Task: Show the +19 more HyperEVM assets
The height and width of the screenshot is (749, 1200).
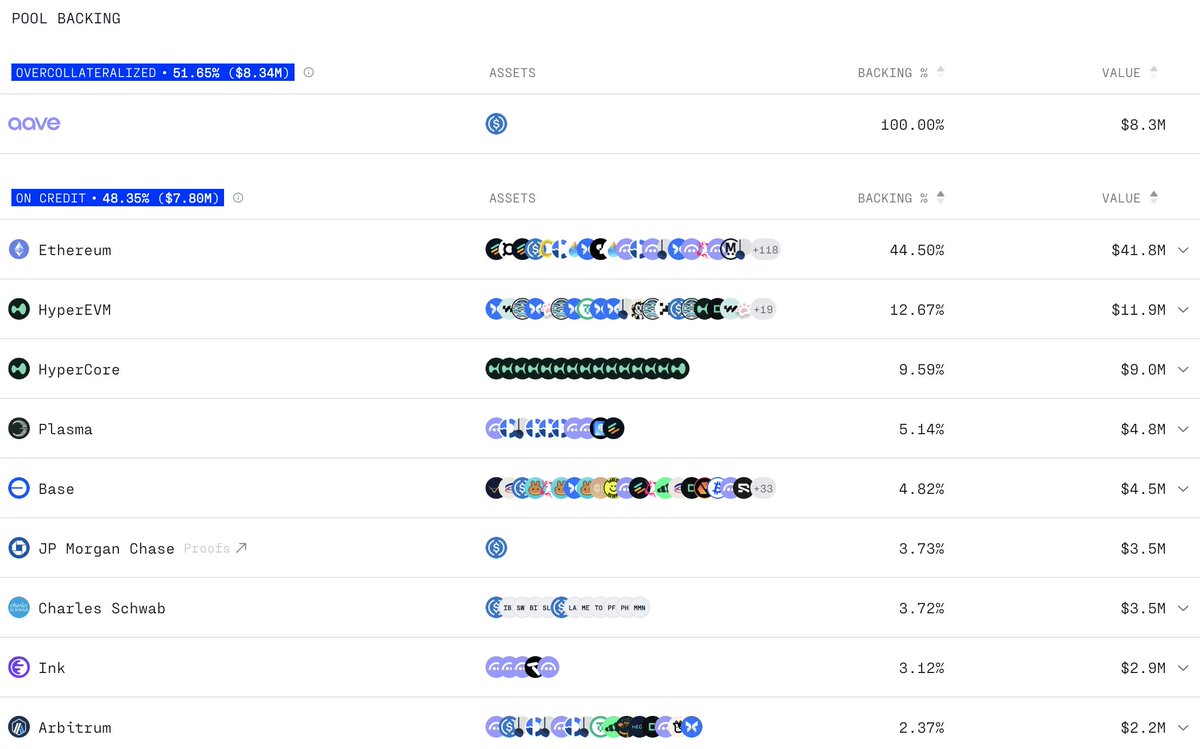Action: pyautogui.click(x=763, y=310)
